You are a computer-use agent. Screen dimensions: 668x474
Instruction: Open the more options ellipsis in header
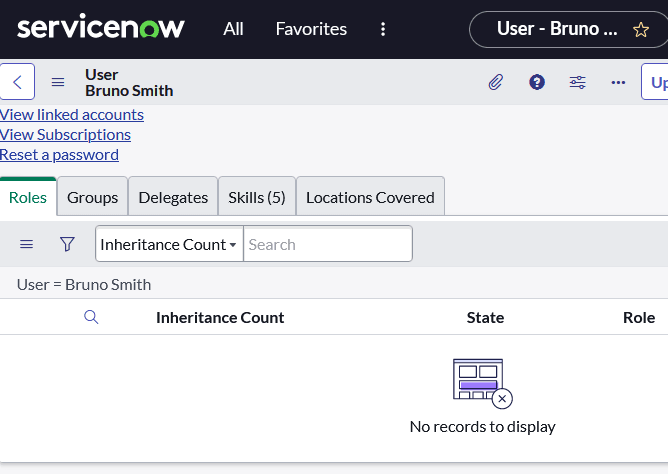[x=618, y=82]
